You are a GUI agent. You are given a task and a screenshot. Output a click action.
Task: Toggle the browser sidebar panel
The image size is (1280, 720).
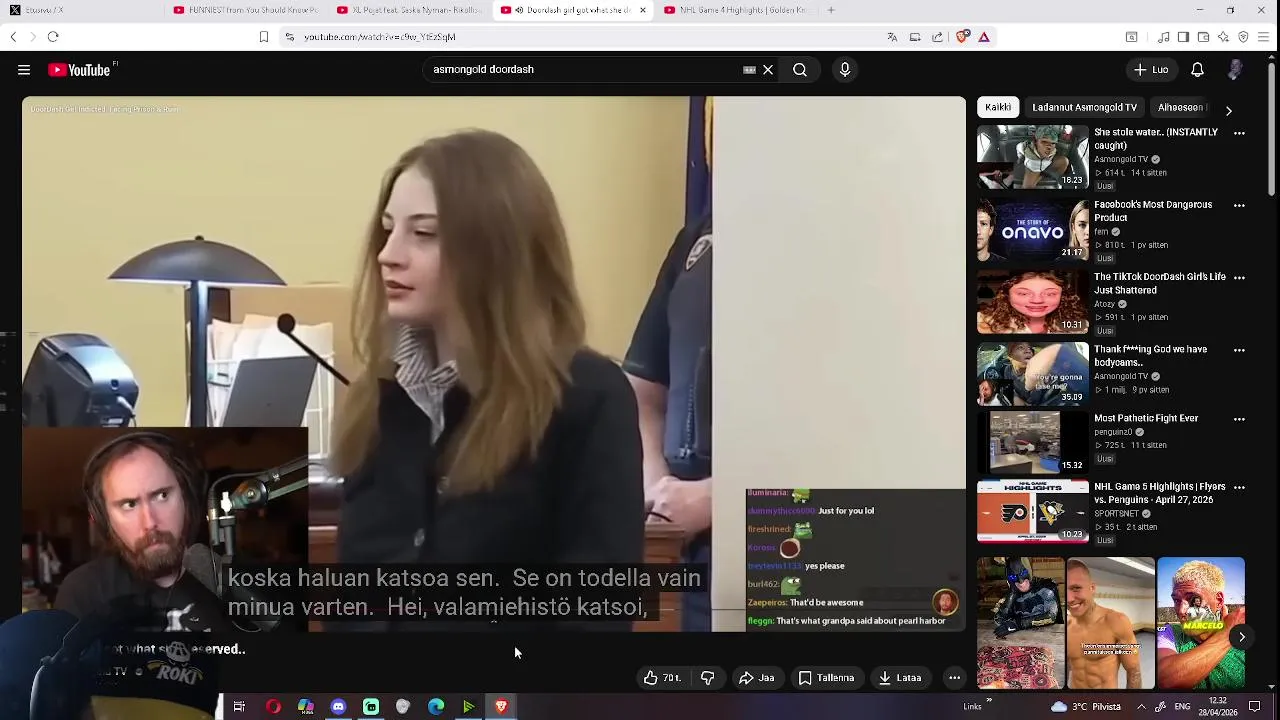[1183, 37]
